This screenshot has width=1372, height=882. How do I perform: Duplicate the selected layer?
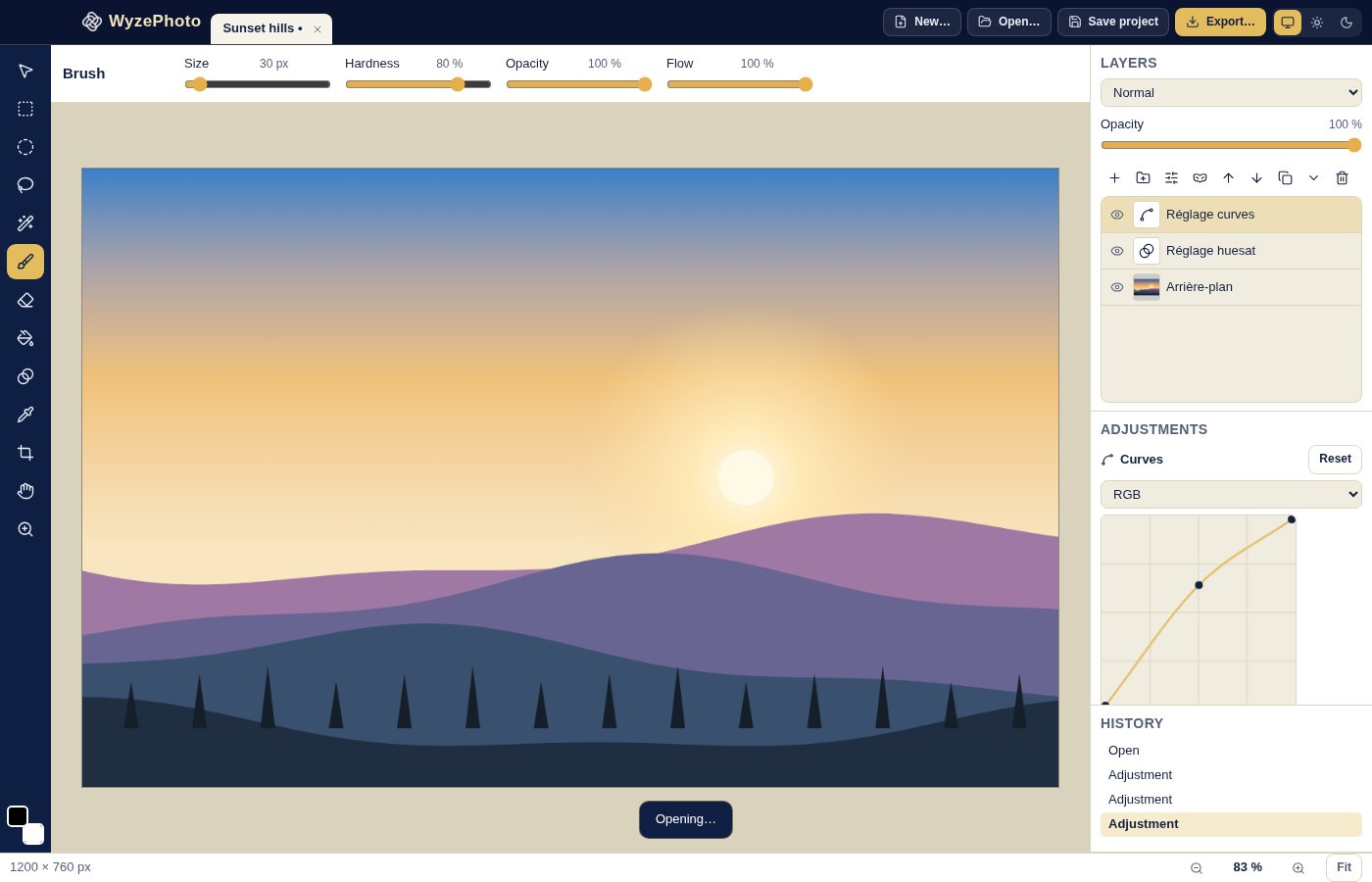click(x=1285, y=177)
